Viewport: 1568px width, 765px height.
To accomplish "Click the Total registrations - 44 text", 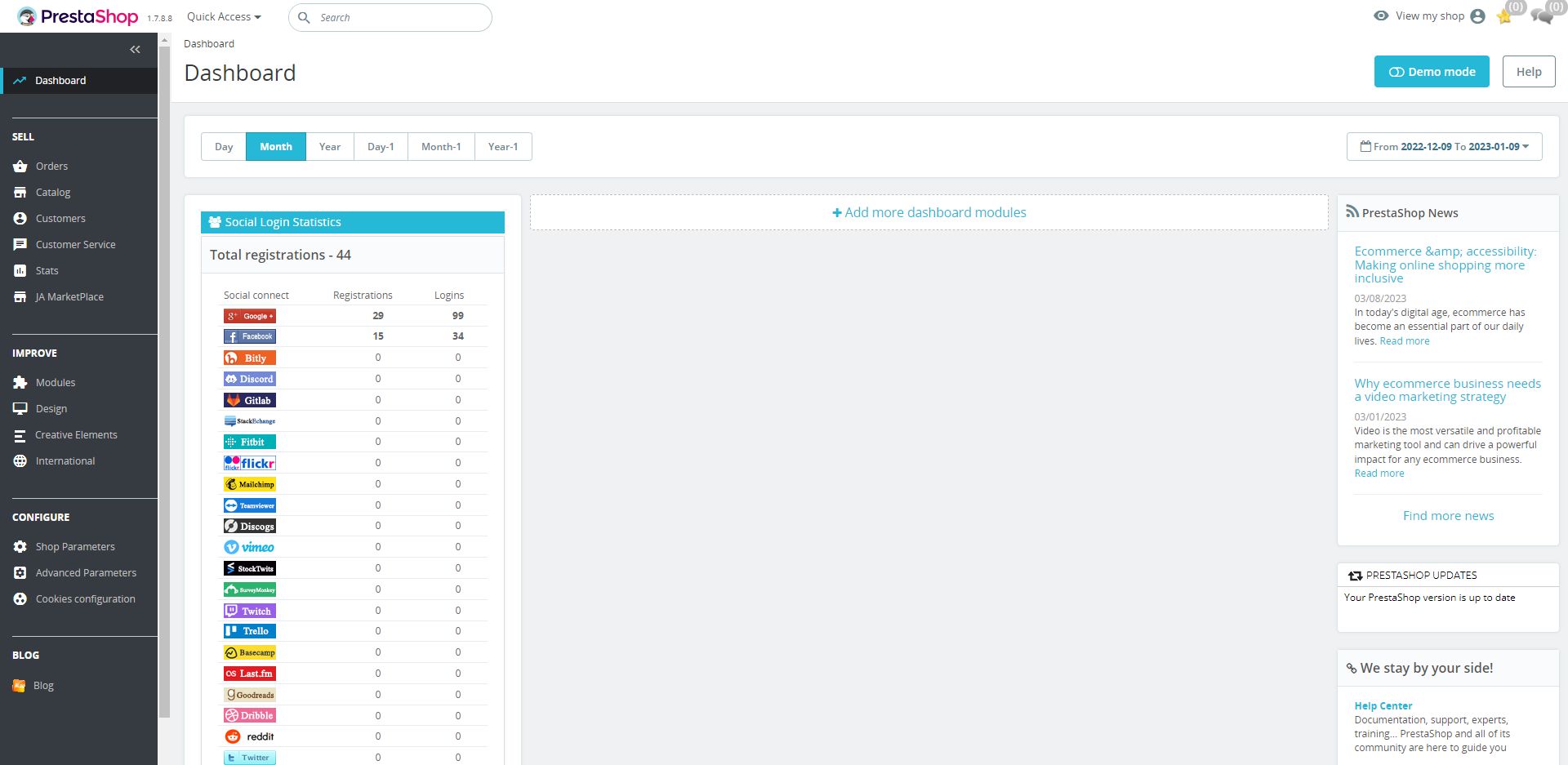I will pos(280,255).
